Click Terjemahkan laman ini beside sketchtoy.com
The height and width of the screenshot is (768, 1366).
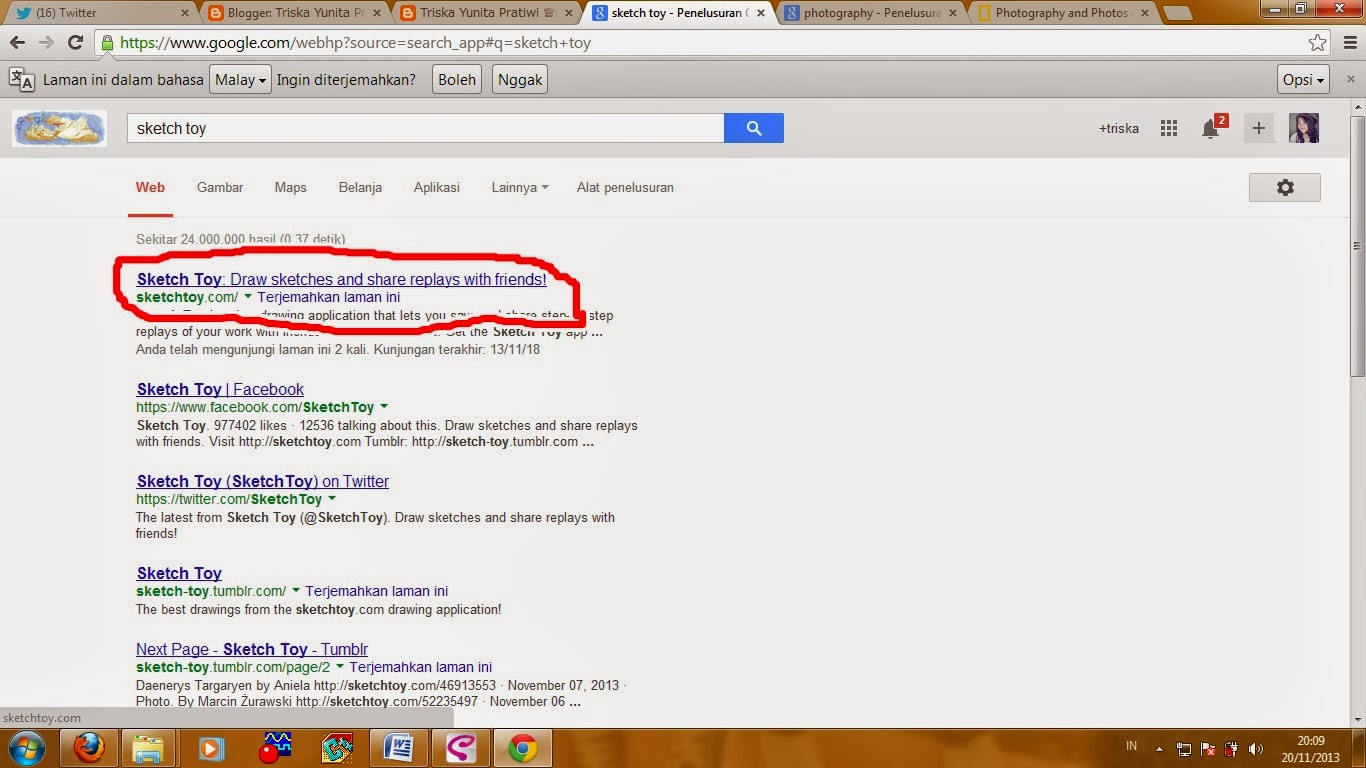[329, 297]
